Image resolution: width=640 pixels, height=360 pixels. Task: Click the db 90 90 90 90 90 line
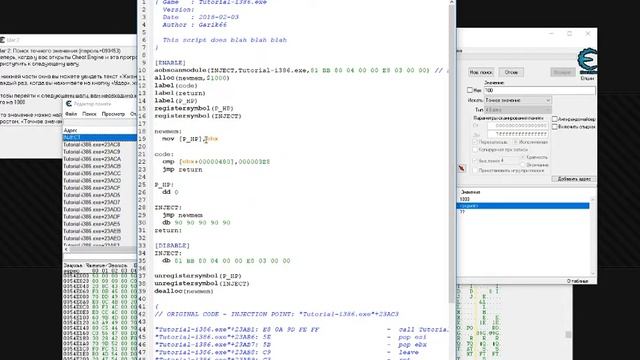click(196, 223)
